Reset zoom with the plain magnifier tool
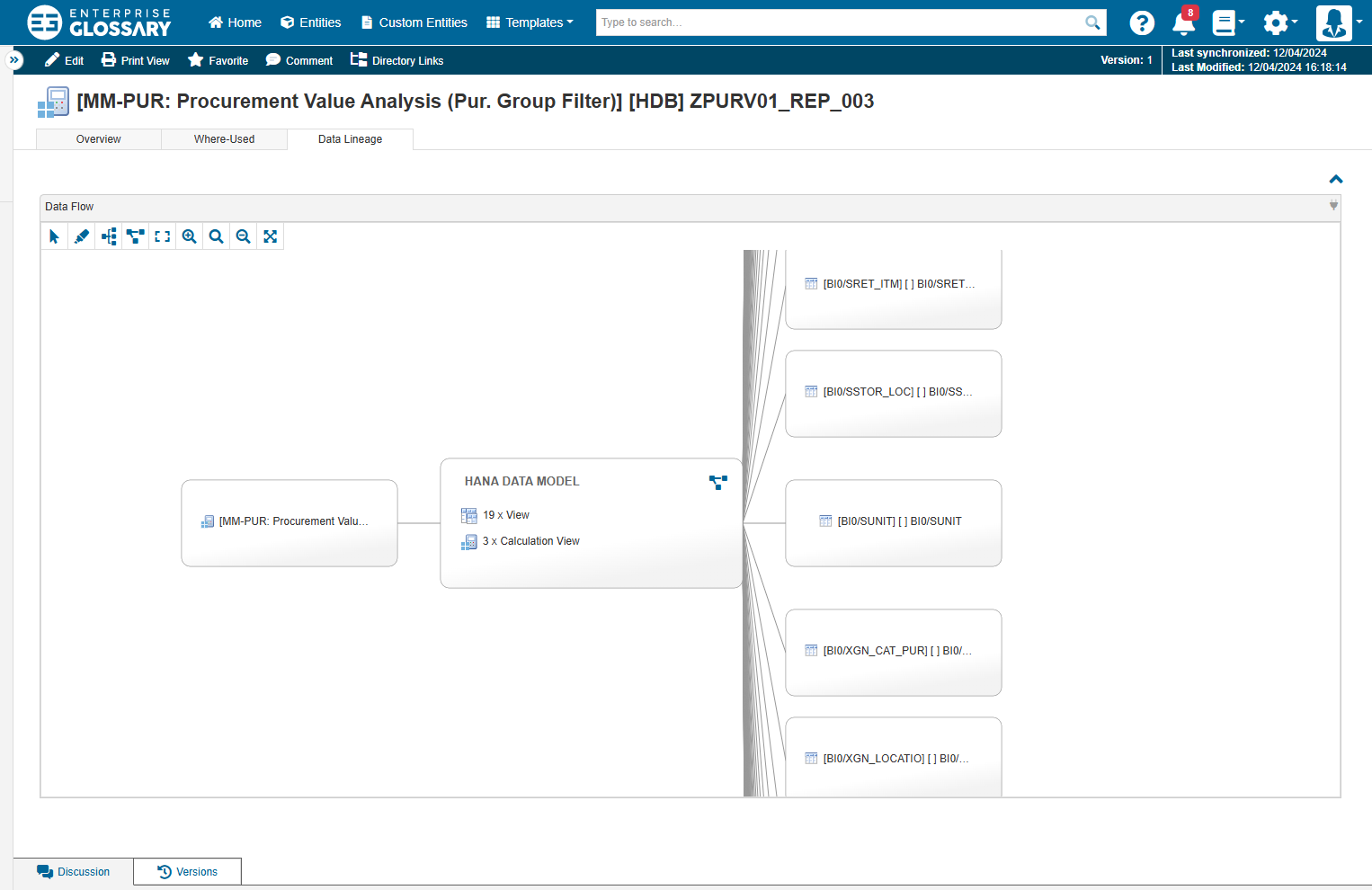 (217, 236)
